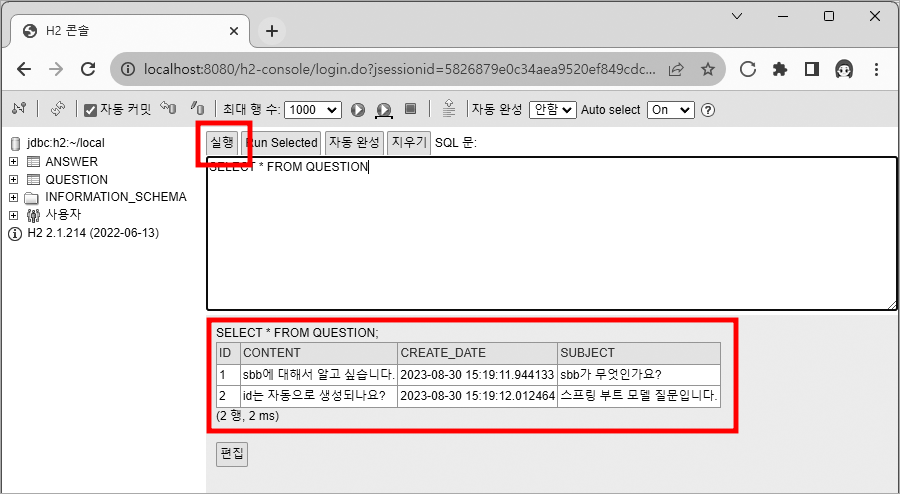Click the 편집 button below results
Image resolution: width=900 pixels, height=494 pixels.
(x=232, y=454)
